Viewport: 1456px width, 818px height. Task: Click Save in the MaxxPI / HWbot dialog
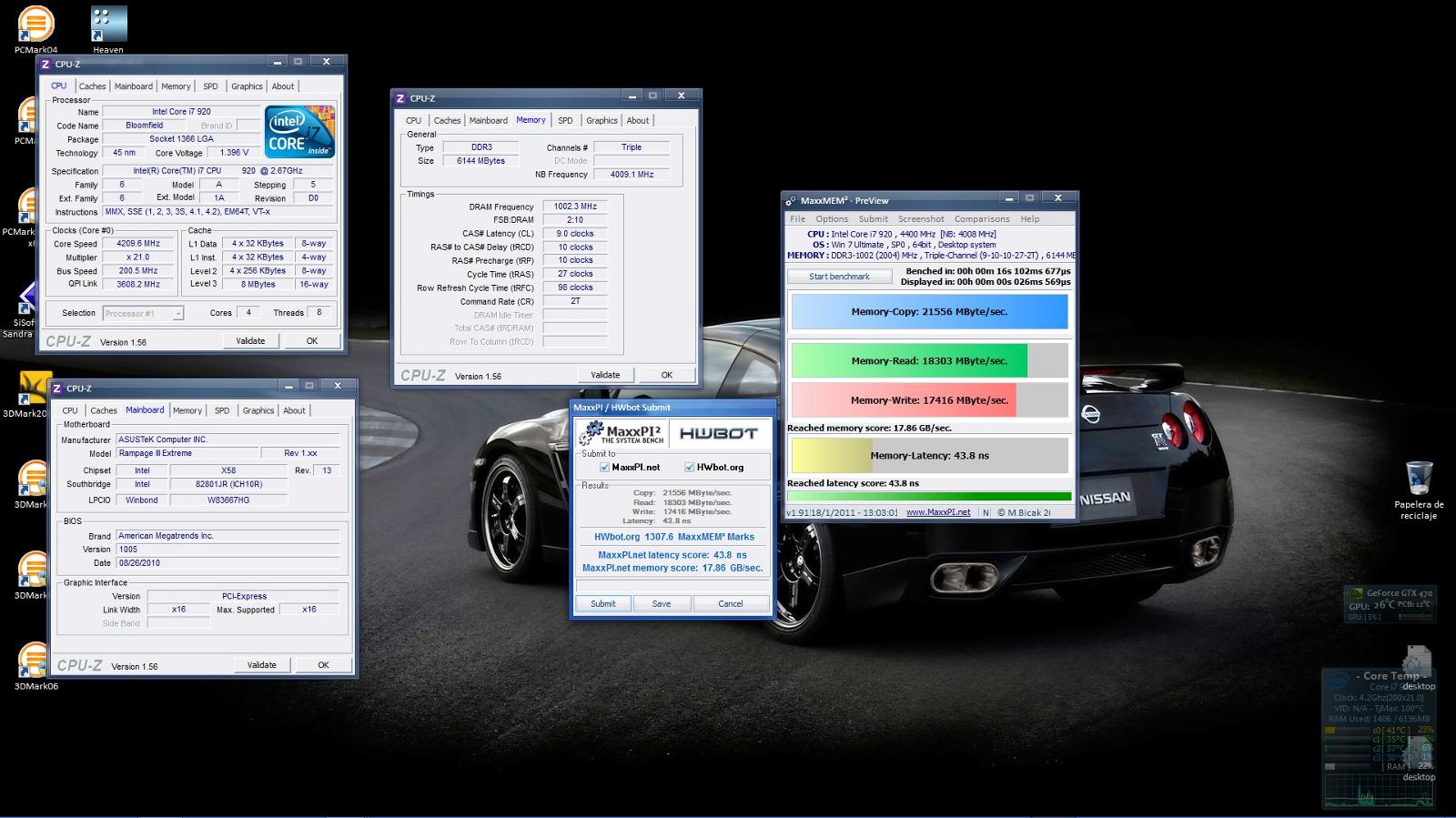click(662, 603)
